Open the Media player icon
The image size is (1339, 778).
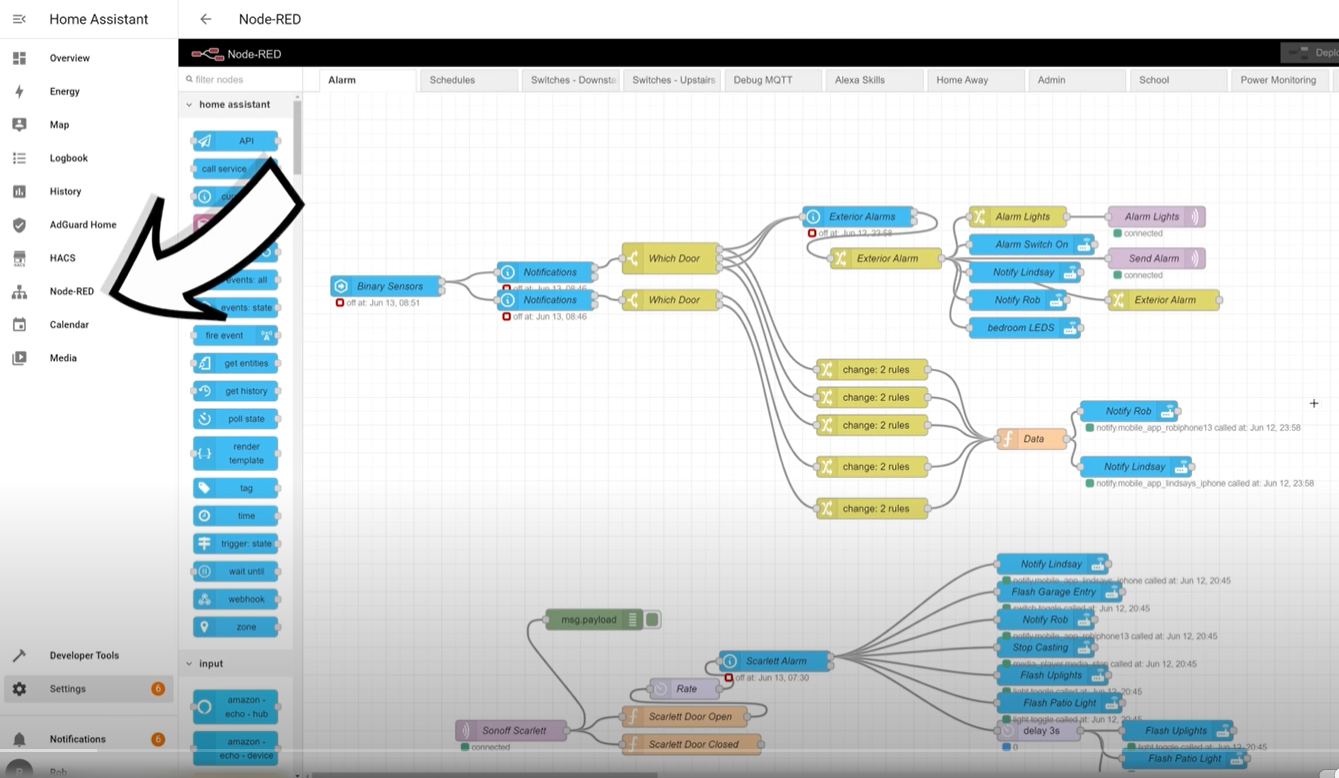19,358
